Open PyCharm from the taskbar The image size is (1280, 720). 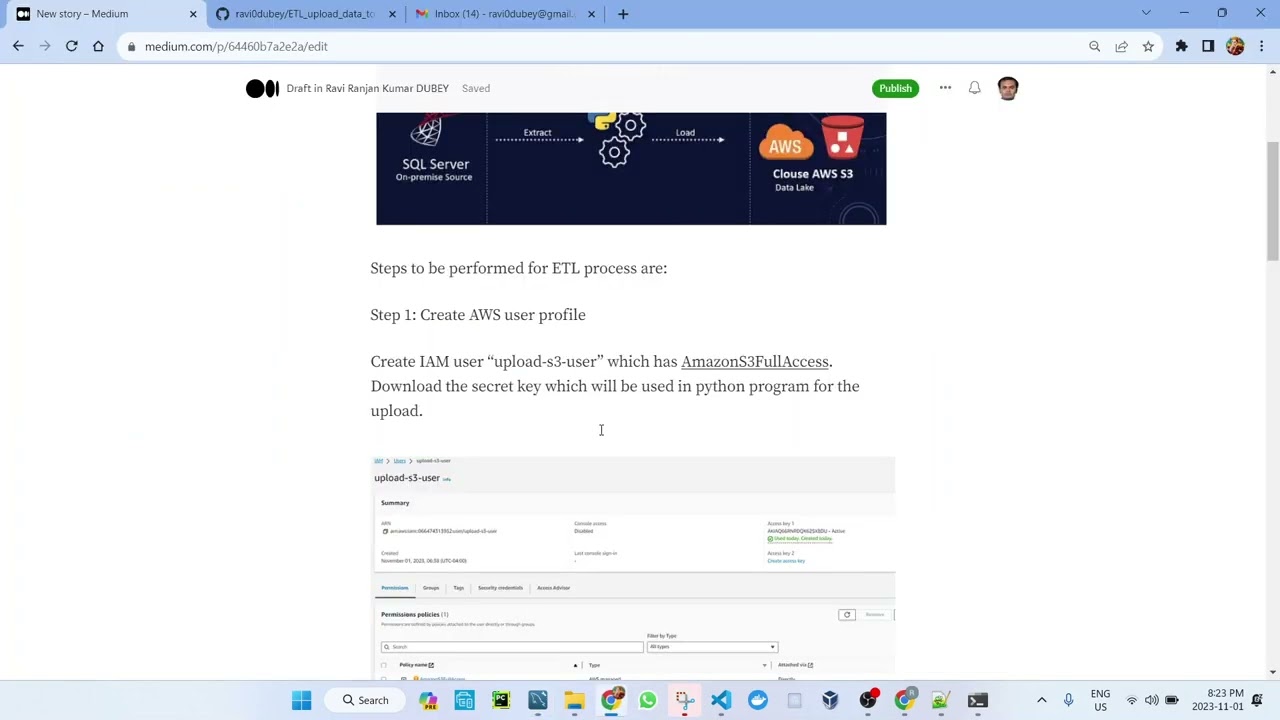point(501,700)
